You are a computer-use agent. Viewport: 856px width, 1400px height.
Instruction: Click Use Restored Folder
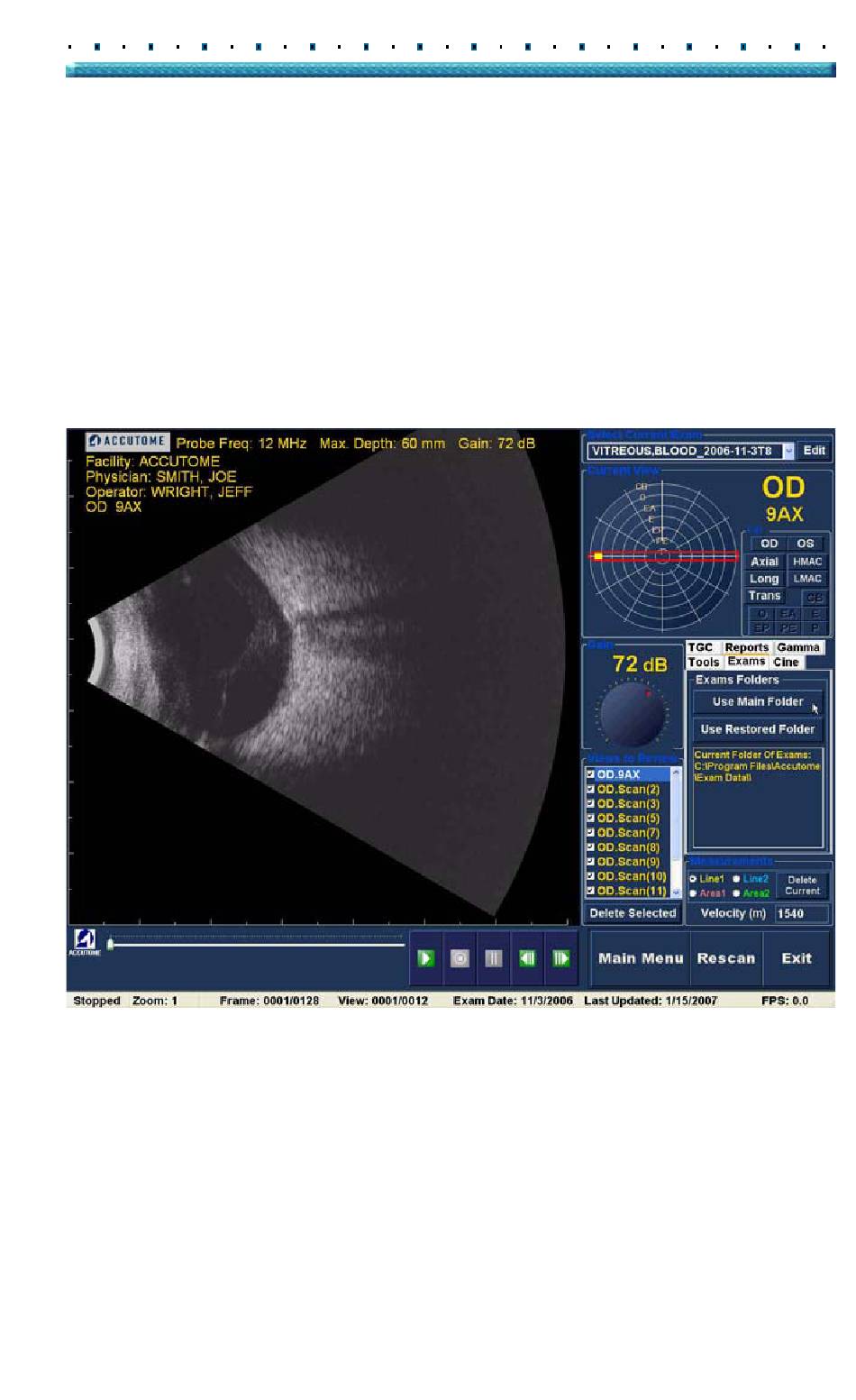(x=758, y=729)
